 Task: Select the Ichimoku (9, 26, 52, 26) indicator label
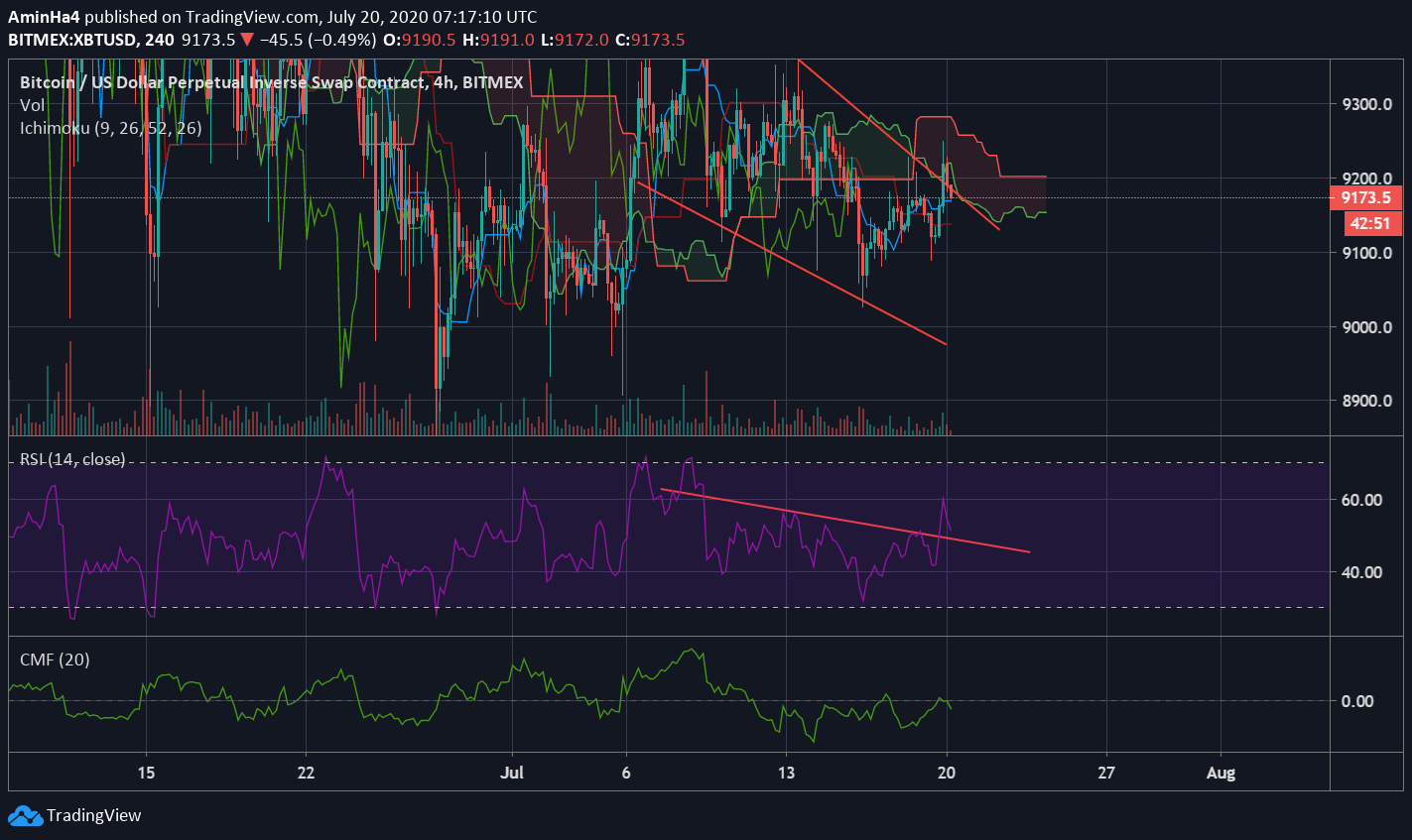tap(111, 128)
